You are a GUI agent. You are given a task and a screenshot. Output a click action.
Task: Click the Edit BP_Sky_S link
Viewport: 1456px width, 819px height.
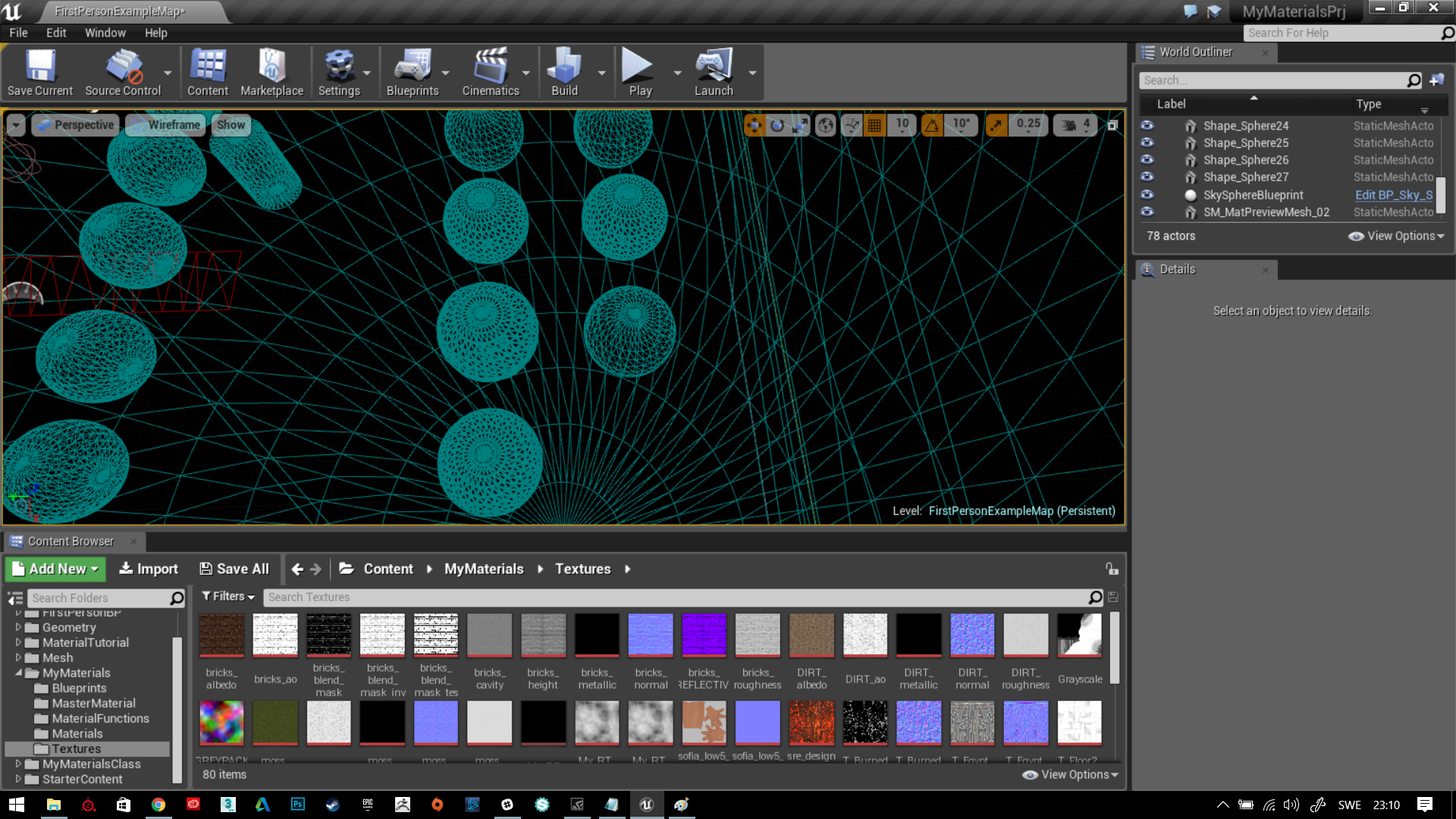[x=1394, y=195]
